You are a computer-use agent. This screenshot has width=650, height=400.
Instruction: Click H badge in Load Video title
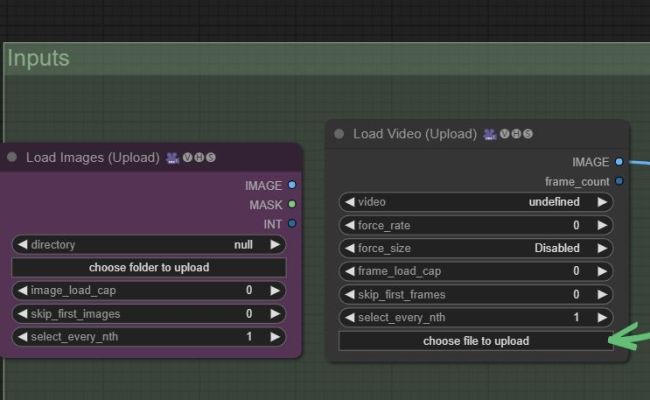click(x=516, y=133)
